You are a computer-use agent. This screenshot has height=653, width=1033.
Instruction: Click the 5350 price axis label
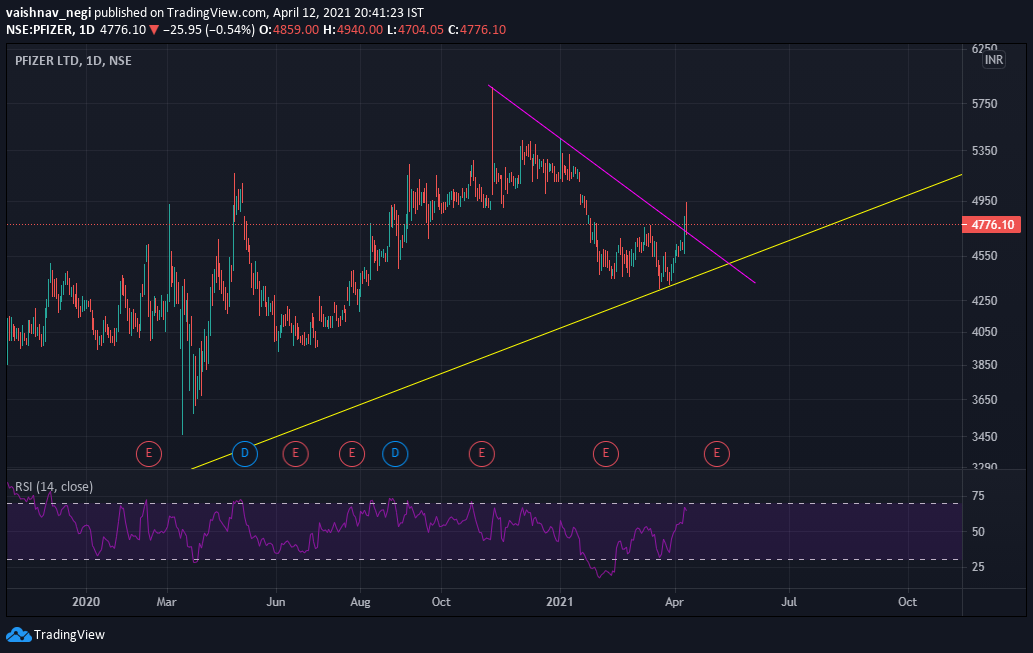(x=984, y=150)
